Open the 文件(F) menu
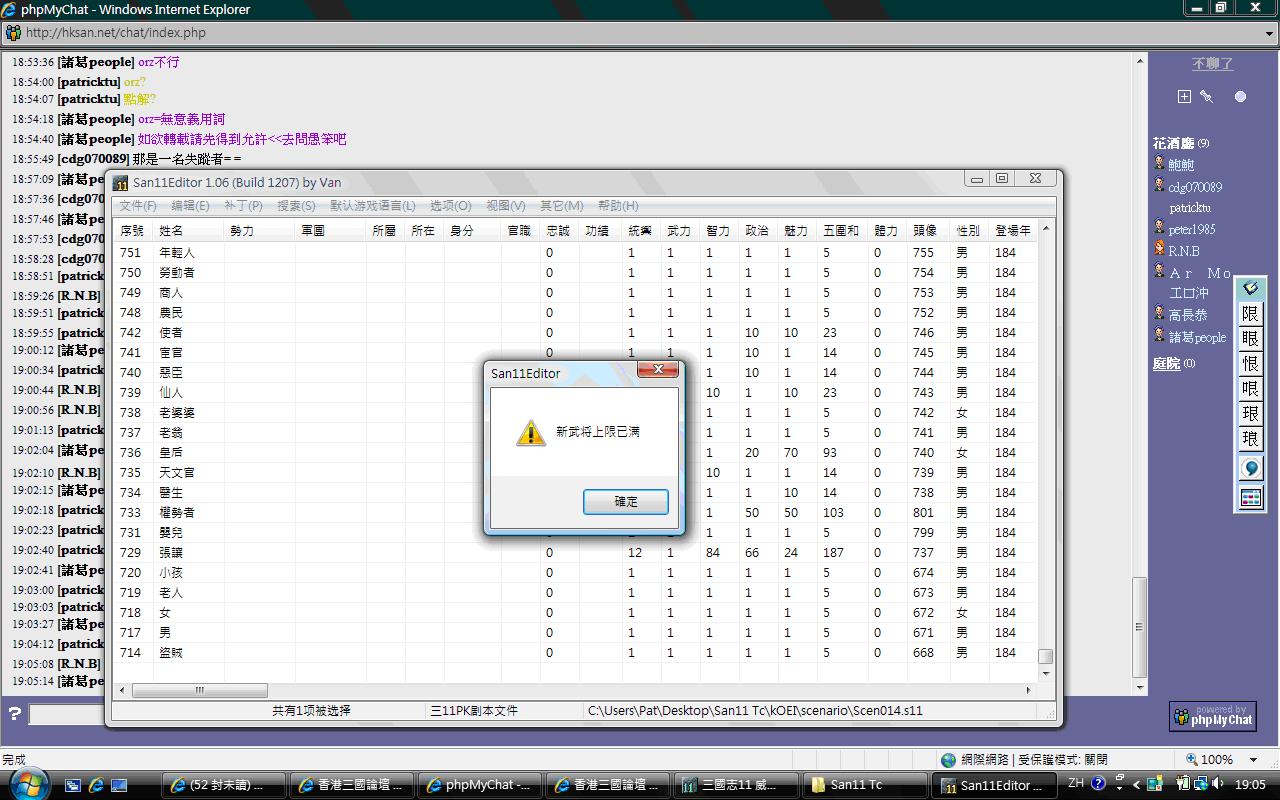The height and width of the screenshot is (800, 1280). [137, 206]
